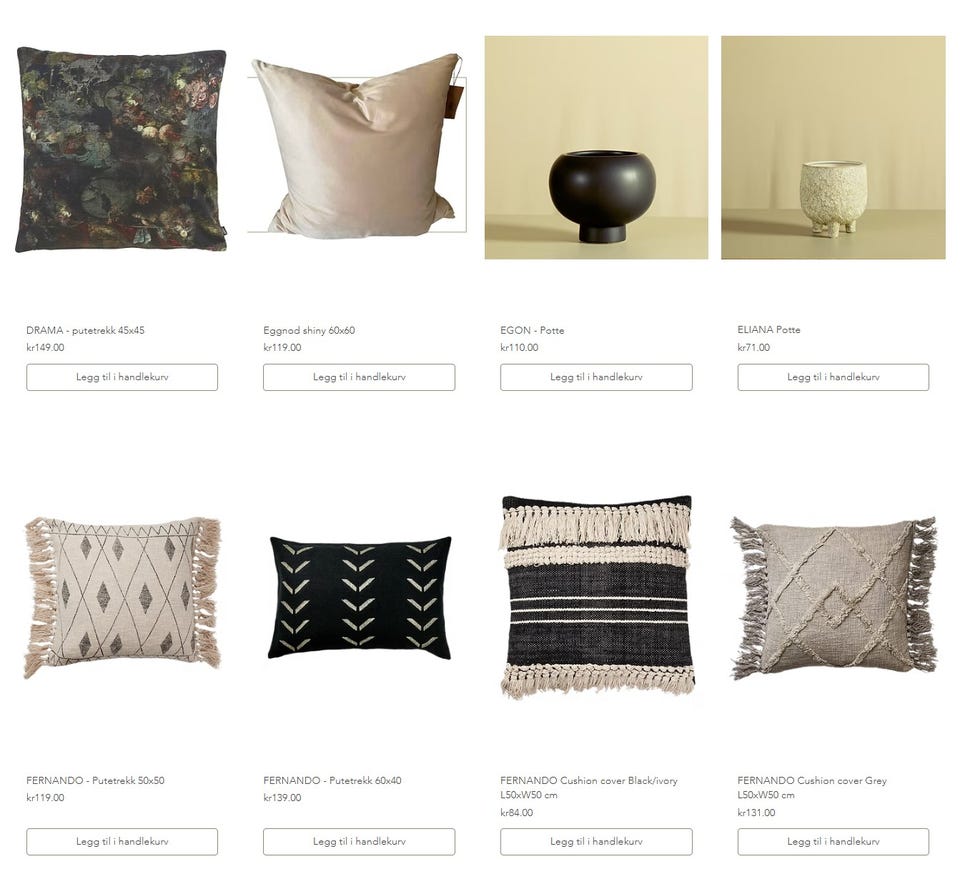The image size is (960, 869).
Task: Open the black arrow-pattern FERNANDO 60x40 image
Action: [359, 598]
